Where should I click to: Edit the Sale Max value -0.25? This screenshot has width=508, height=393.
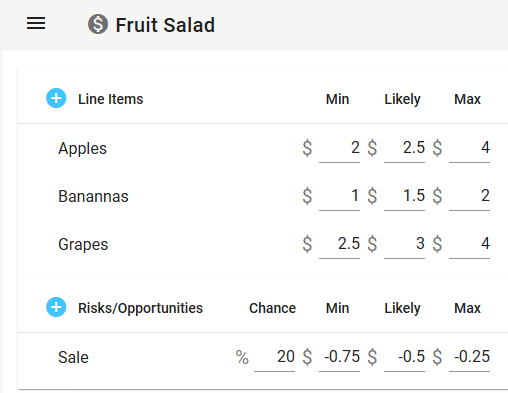point(469,357)
